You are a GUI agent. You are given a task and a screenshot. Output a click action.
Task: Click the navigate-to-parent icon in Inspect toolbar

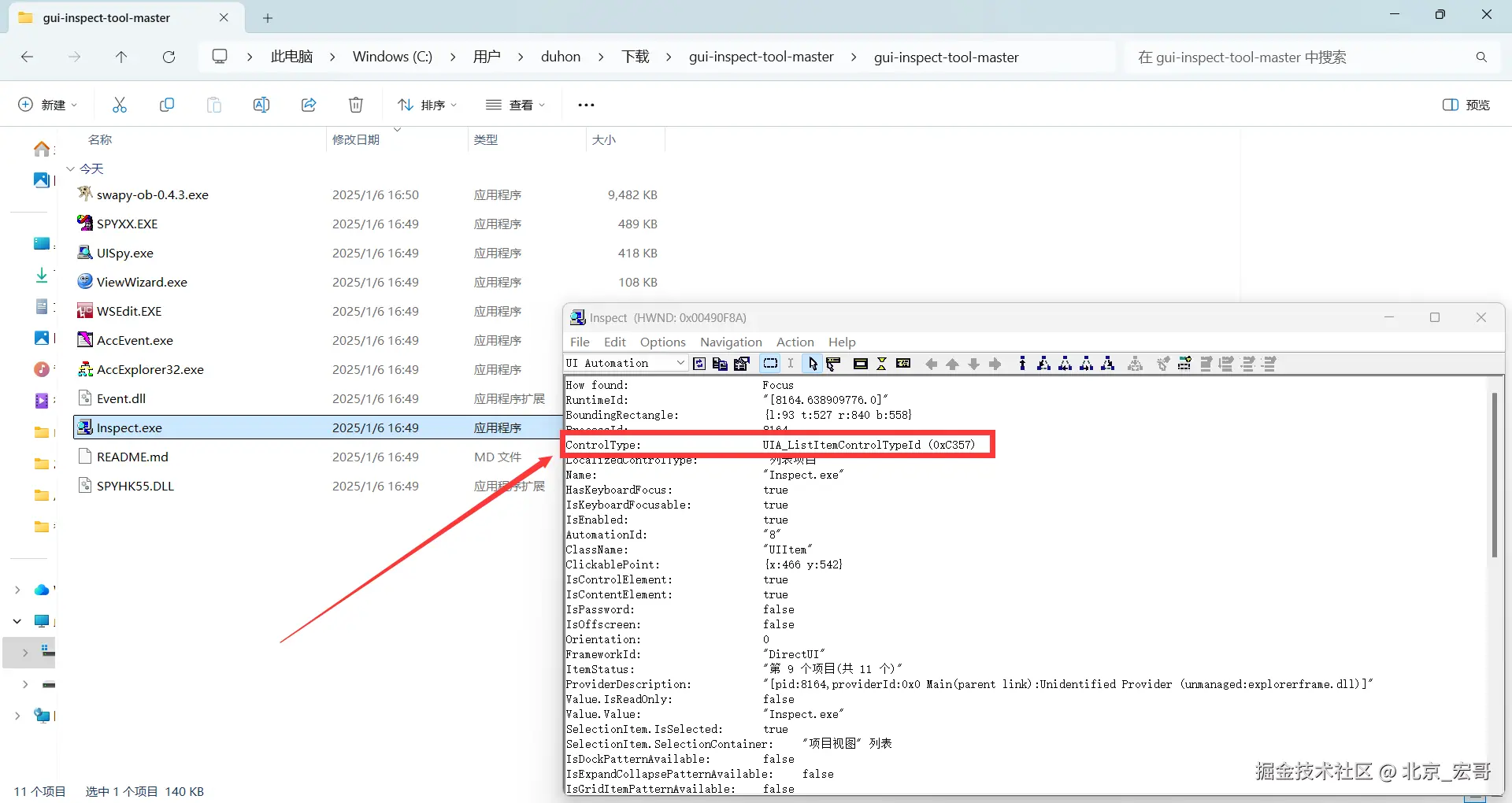pyautogui.click(x=1022, y=364)
